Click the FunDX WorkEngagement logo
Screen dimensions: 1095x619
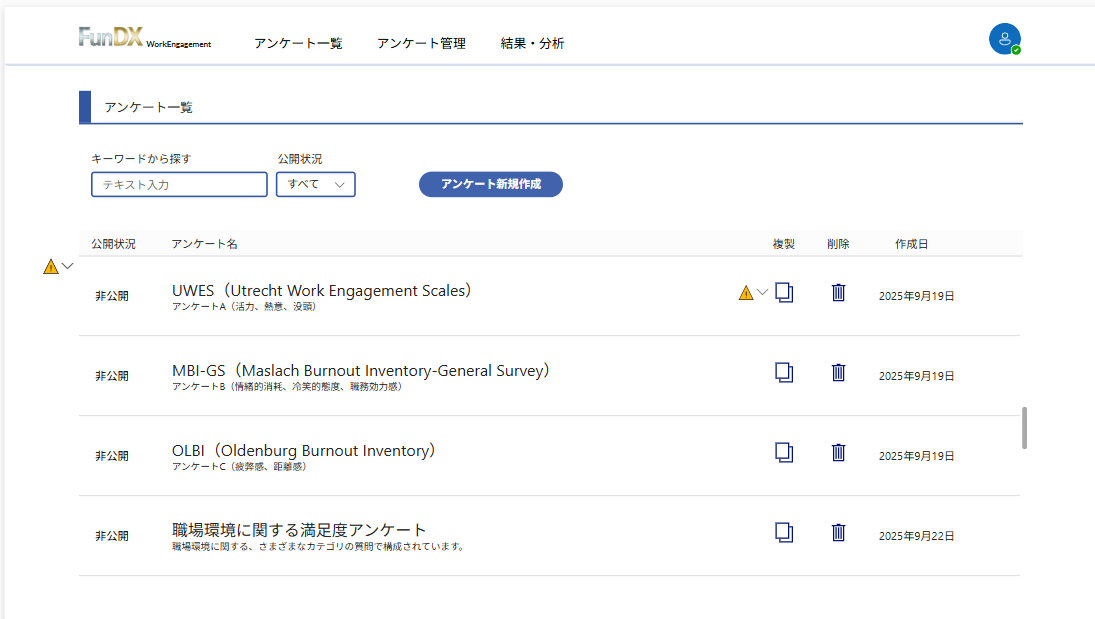pyautogui.click(x=144, y=39)
